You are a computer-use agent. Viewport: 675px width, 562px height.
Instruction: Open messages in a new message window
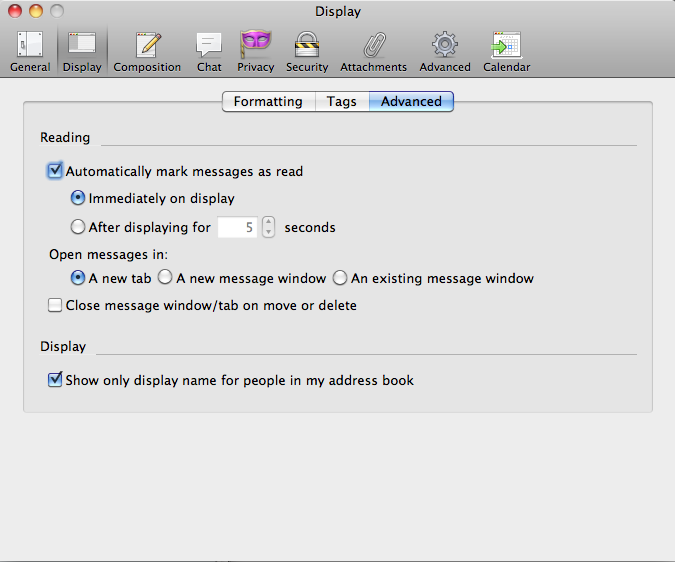[166, 278]
